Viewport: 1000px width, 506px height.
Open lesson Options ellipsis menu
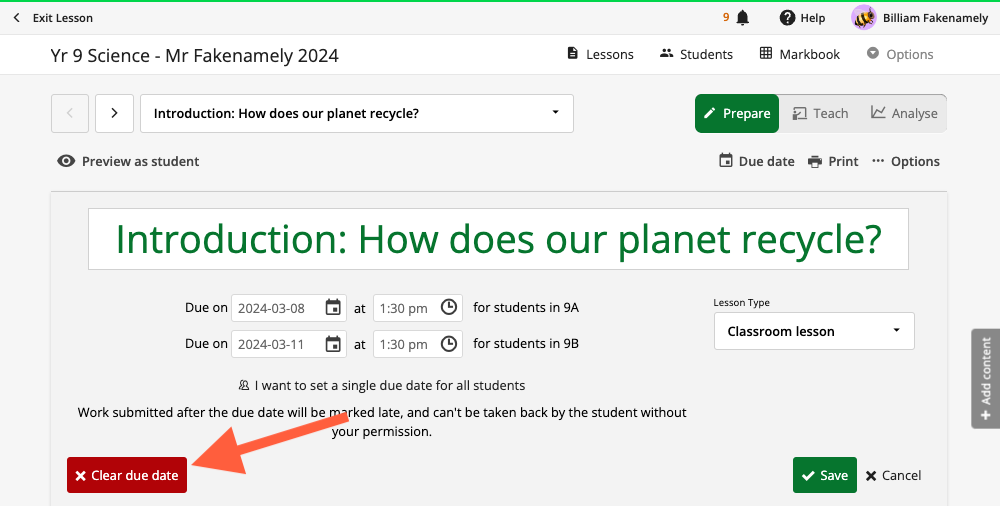(x=906, y=161)
